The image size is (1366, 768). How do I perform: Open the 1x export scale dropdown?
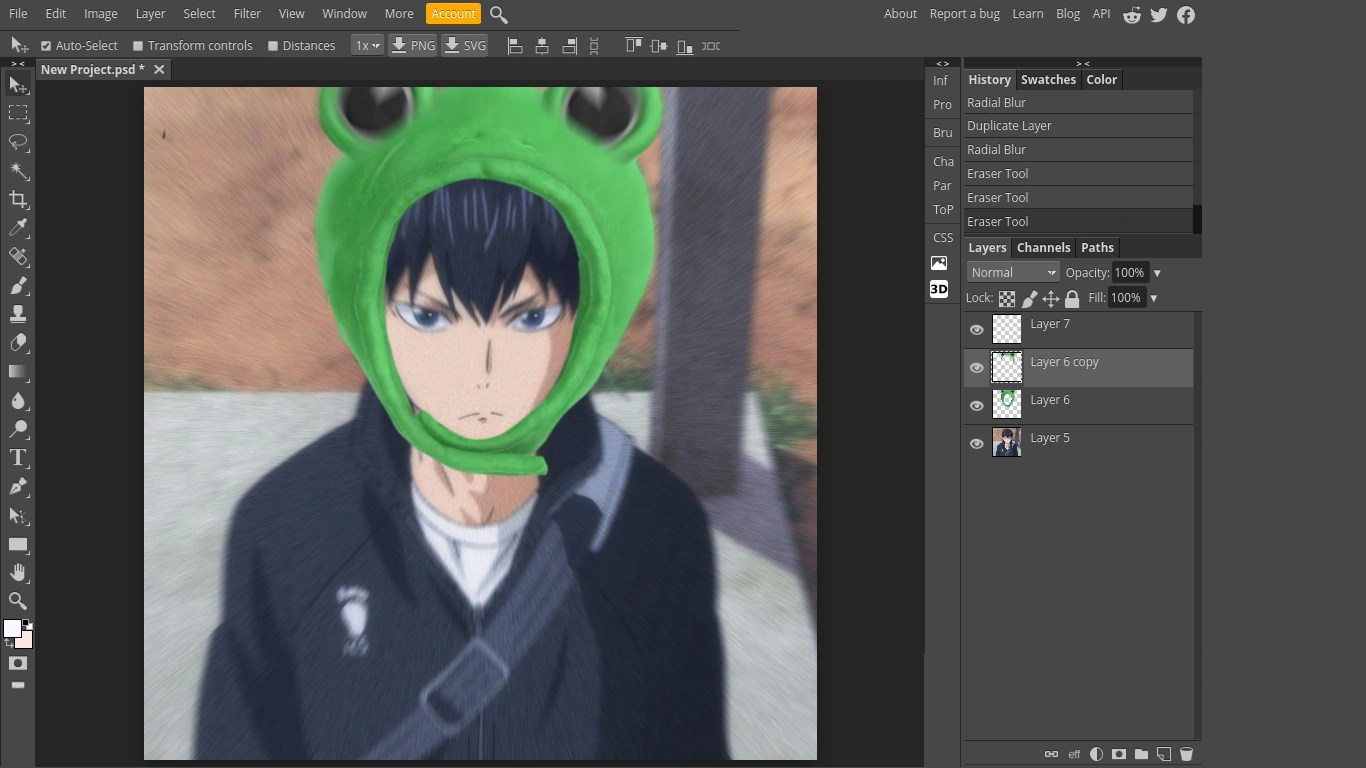tap(368, 46)
